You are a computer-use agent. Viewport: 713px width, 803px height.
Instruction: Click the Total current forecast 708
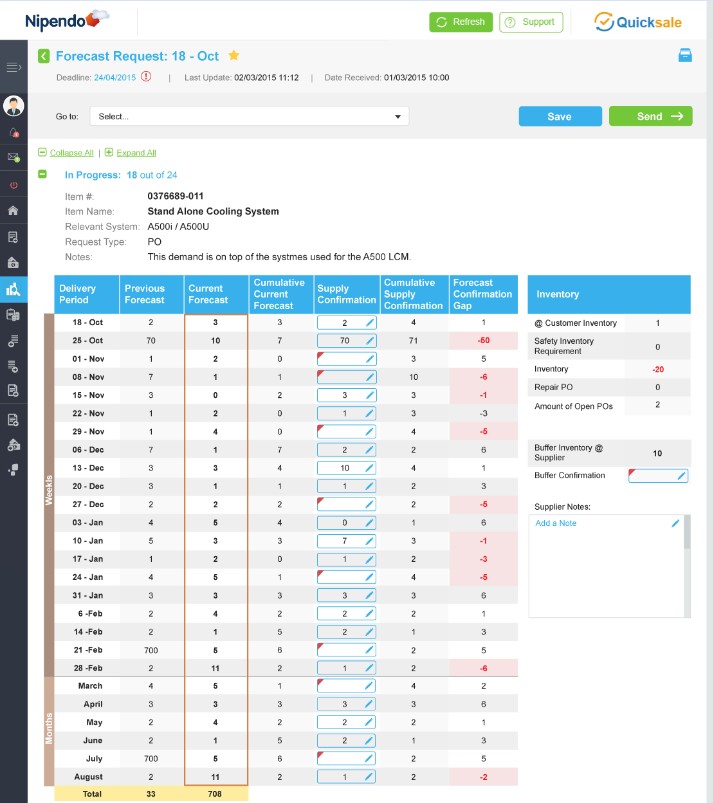(x=215, y=794)
